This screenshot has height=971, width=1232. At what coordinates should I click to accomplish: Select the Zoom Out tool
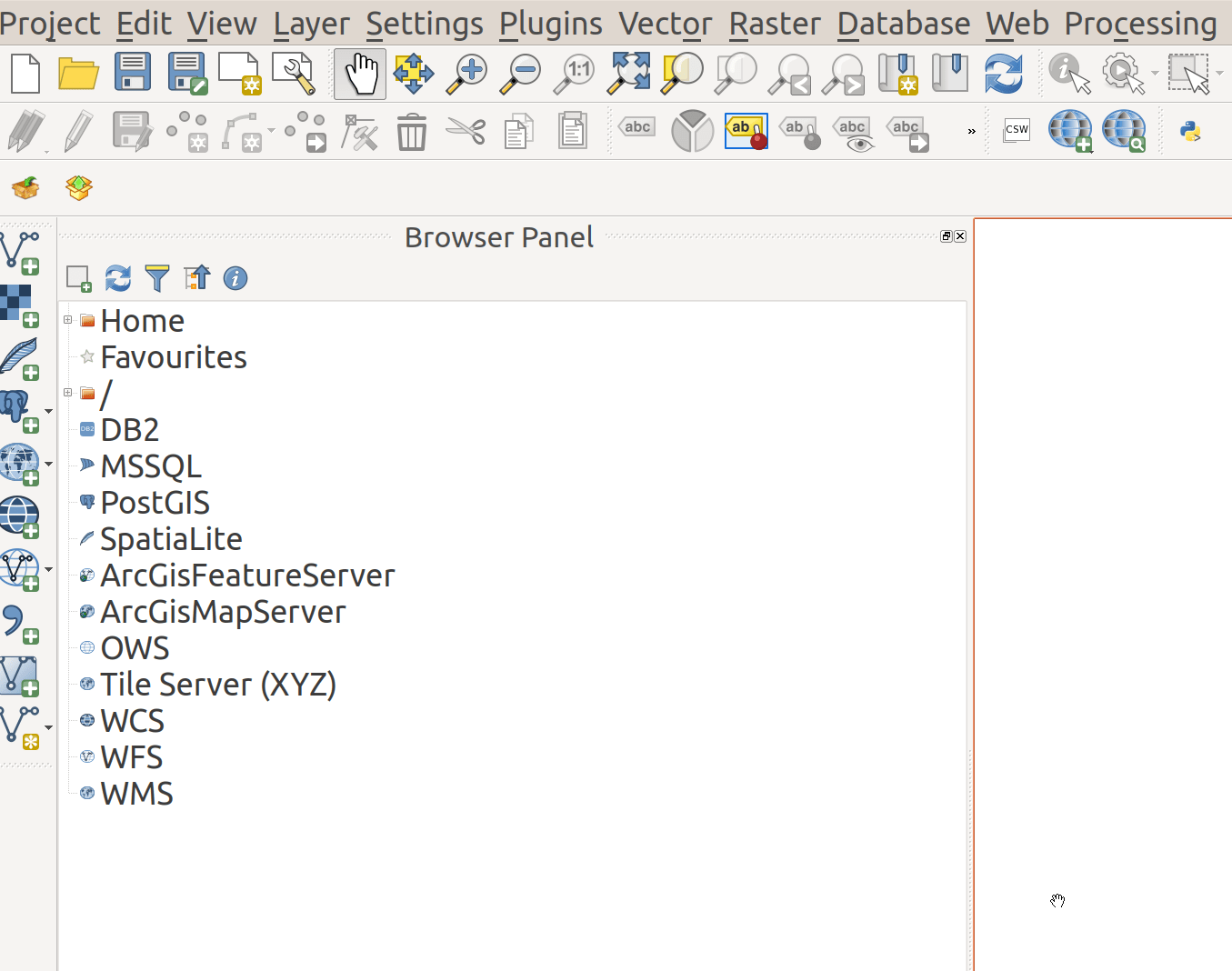521,74
